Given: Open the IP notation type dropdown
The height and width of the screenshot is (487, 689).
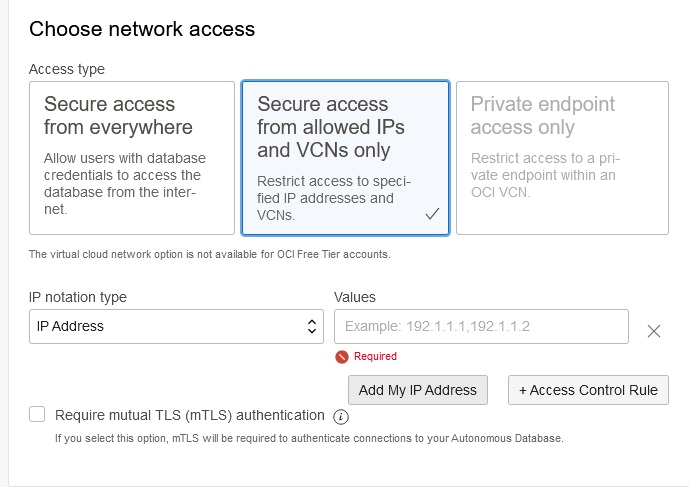Looking at the screenshot, I should pyautogui.click(x=175, y=326).
